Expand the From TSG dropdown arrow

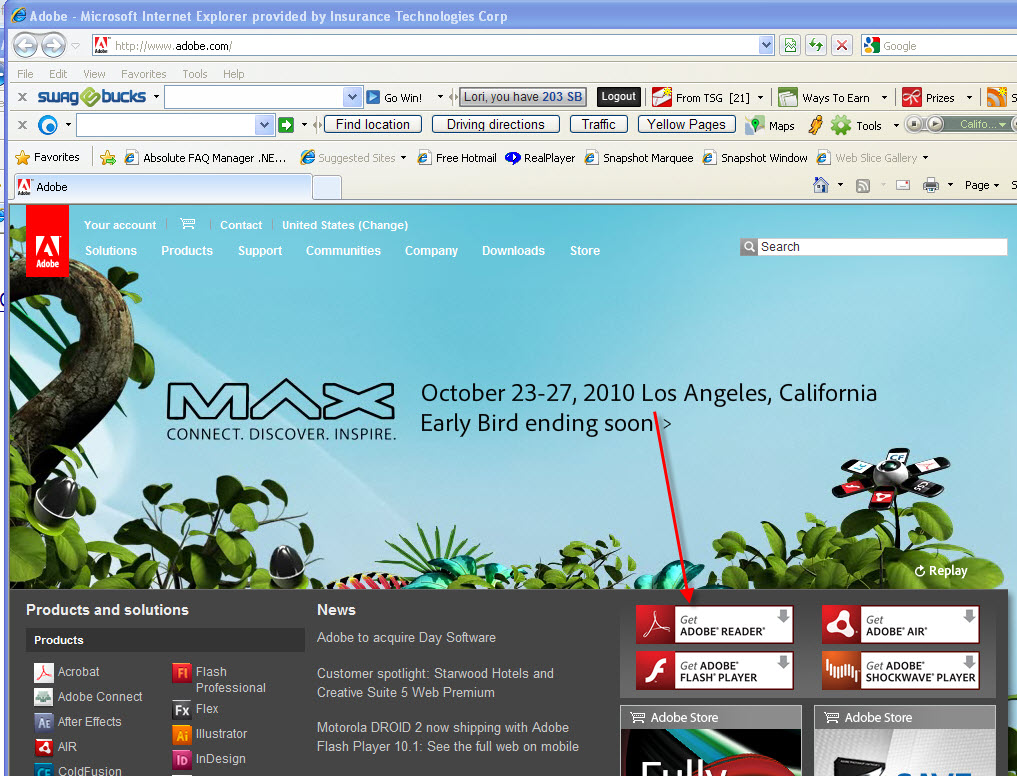pyautogui.click(x=761, y=98)
